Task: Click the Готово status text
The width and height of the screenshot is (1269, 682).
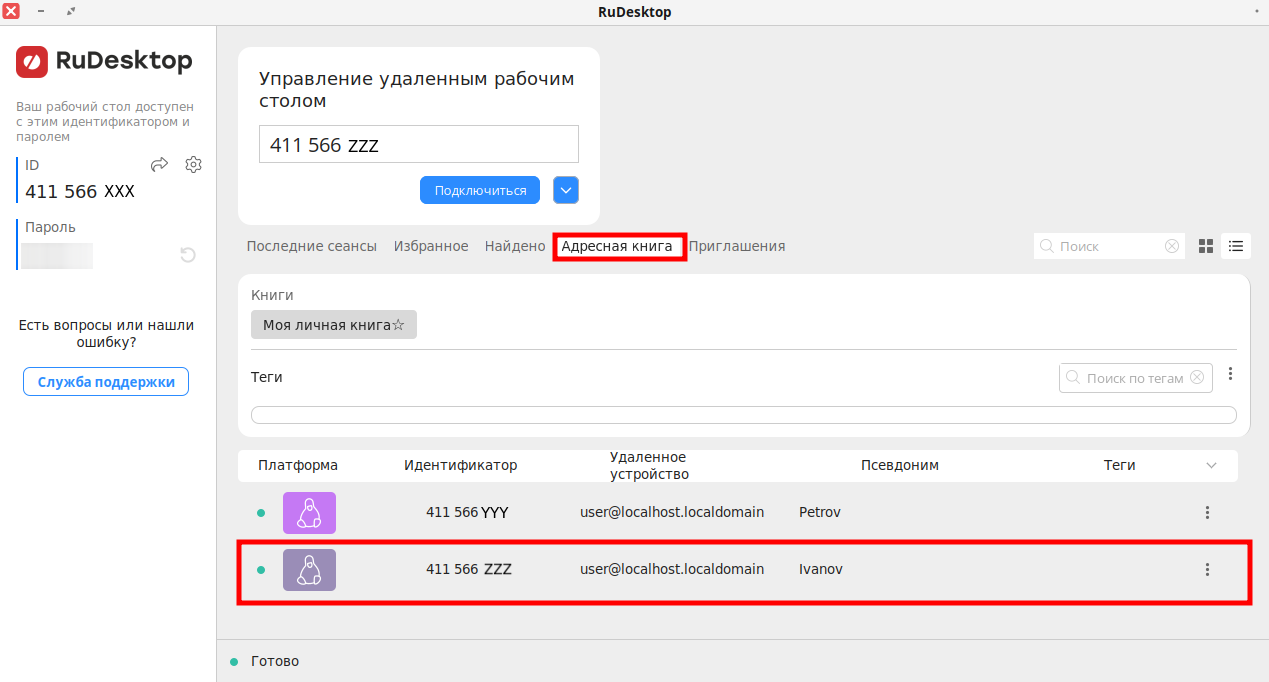Action: (x=275, y=661)
